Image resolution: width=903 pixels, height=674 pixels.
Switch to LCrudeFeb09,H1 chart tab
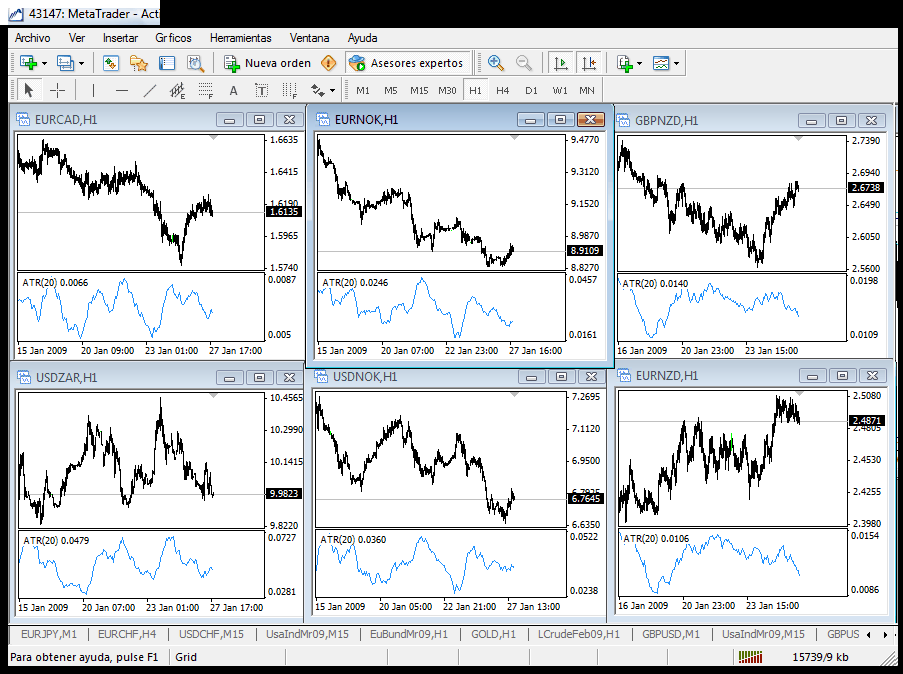(x=579, y=634)
